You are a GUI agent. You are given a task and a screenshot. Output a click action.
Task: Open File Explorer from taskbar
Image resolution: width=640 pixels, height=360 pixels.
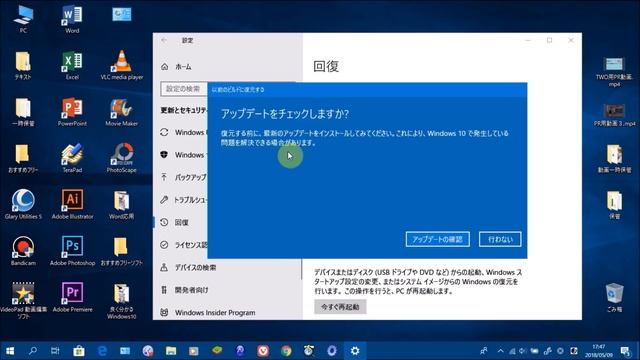pyautogui.click(x=171, y=351)
